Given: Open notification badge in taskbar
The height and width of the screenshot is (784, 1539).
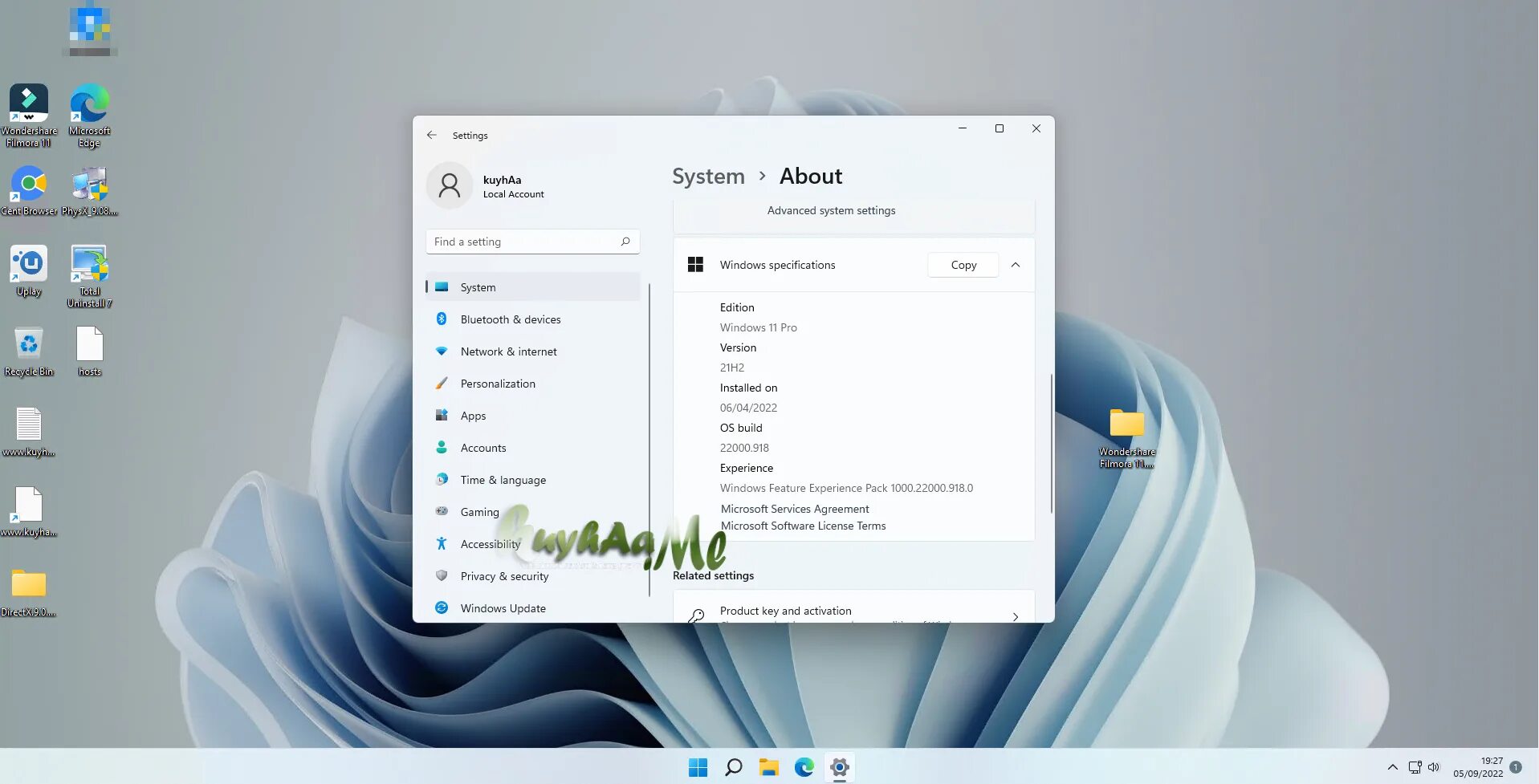Looking at the screenshot, I should (1516, 767).
